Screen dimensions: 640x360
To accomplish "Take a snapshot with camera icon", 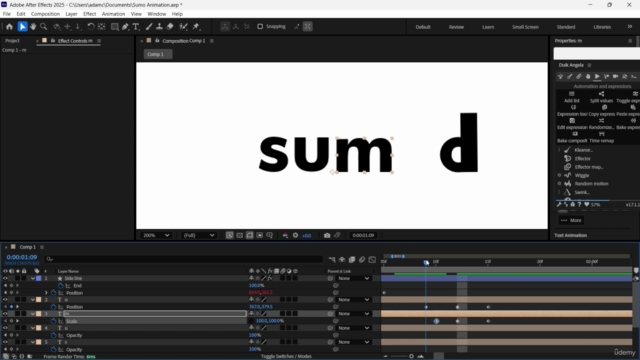I will (327, 236).
